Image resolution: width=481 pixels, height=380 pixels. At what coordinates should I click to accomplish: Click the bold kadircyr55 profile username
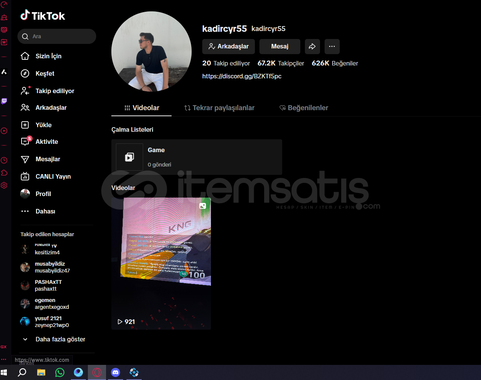pyautogui.click(x=224, y=29)
